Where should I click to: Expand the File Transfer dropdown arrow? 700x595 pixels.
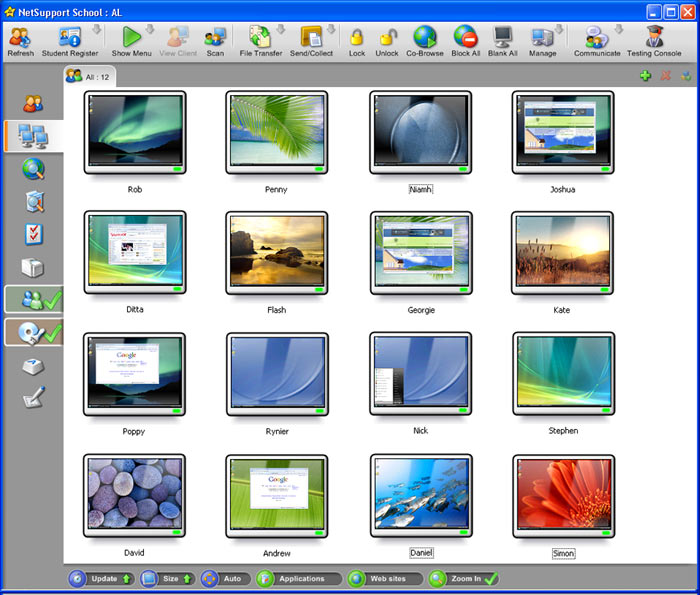(x=280, y=30)
